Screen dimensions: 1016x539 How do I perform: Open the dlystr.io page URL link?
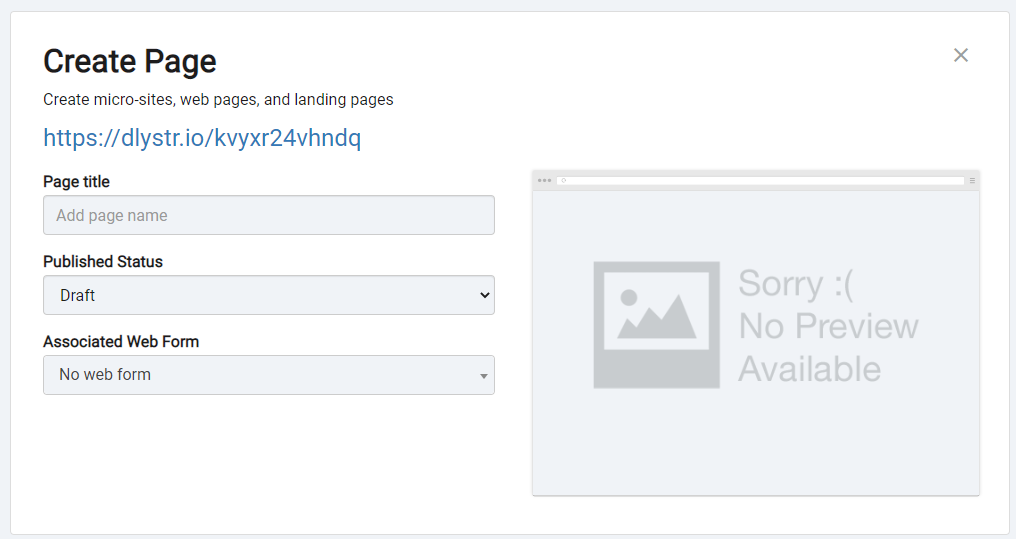pyautogui.click(x=202, y=138)
